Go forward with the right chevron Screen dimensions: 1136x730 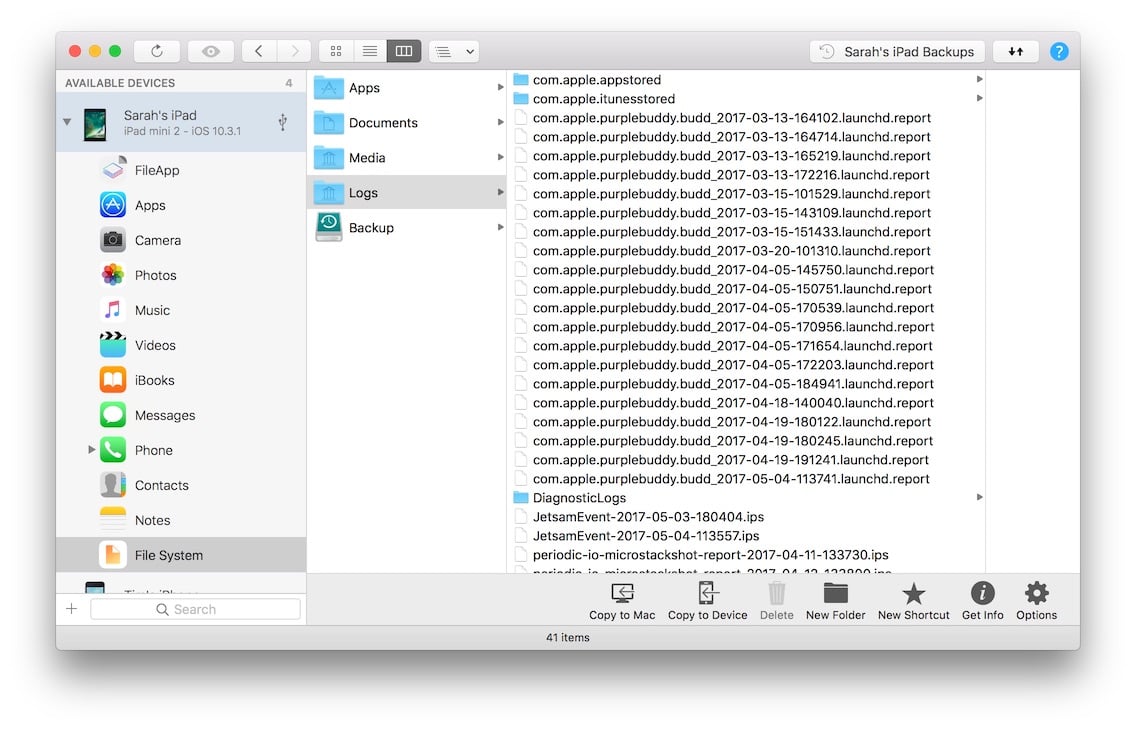click(x=294, y=51)
